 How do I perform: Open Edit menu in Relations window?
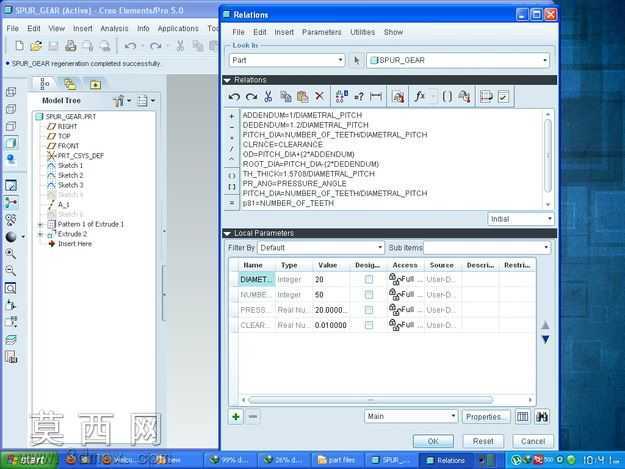pyautogui.click(x=259, y=32)
